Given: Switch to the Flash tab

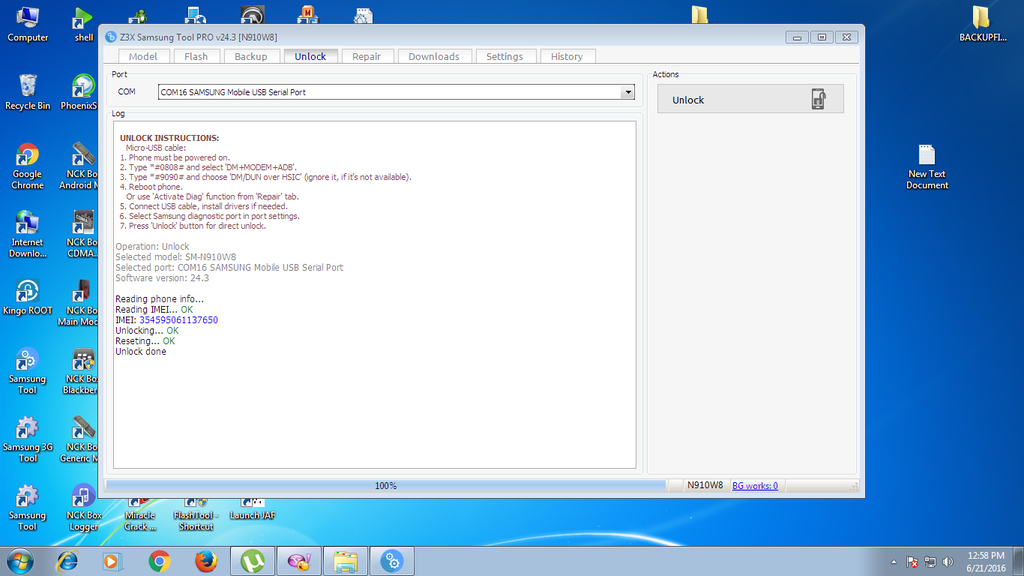Looking at the screenshot, I should (196, 57).
